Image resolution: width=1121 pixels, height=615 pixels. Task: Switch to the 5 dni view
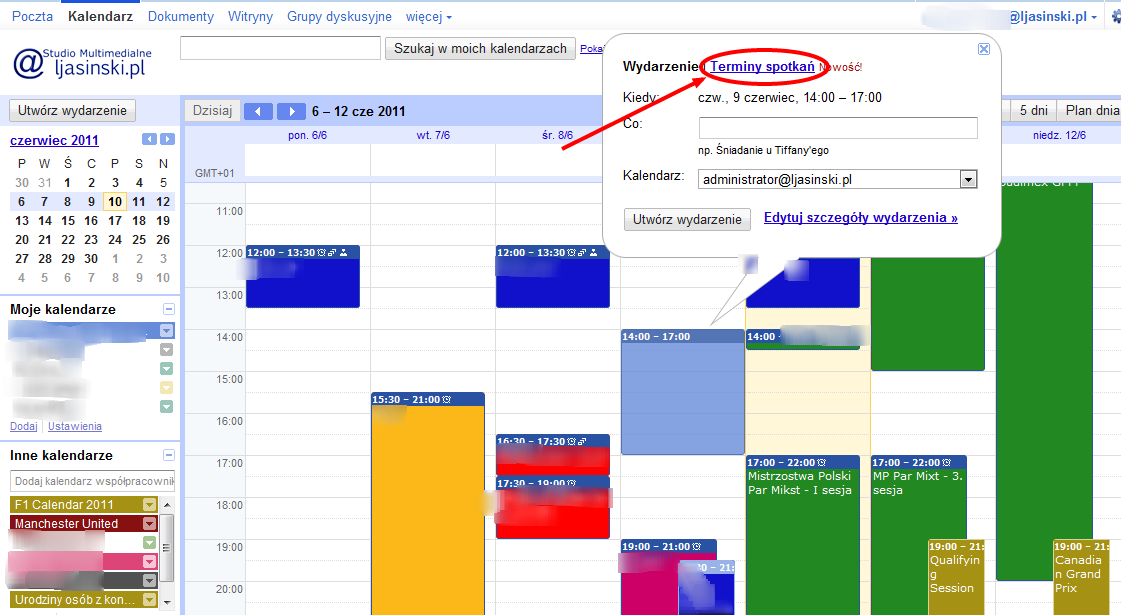[x=1033, y=110]
